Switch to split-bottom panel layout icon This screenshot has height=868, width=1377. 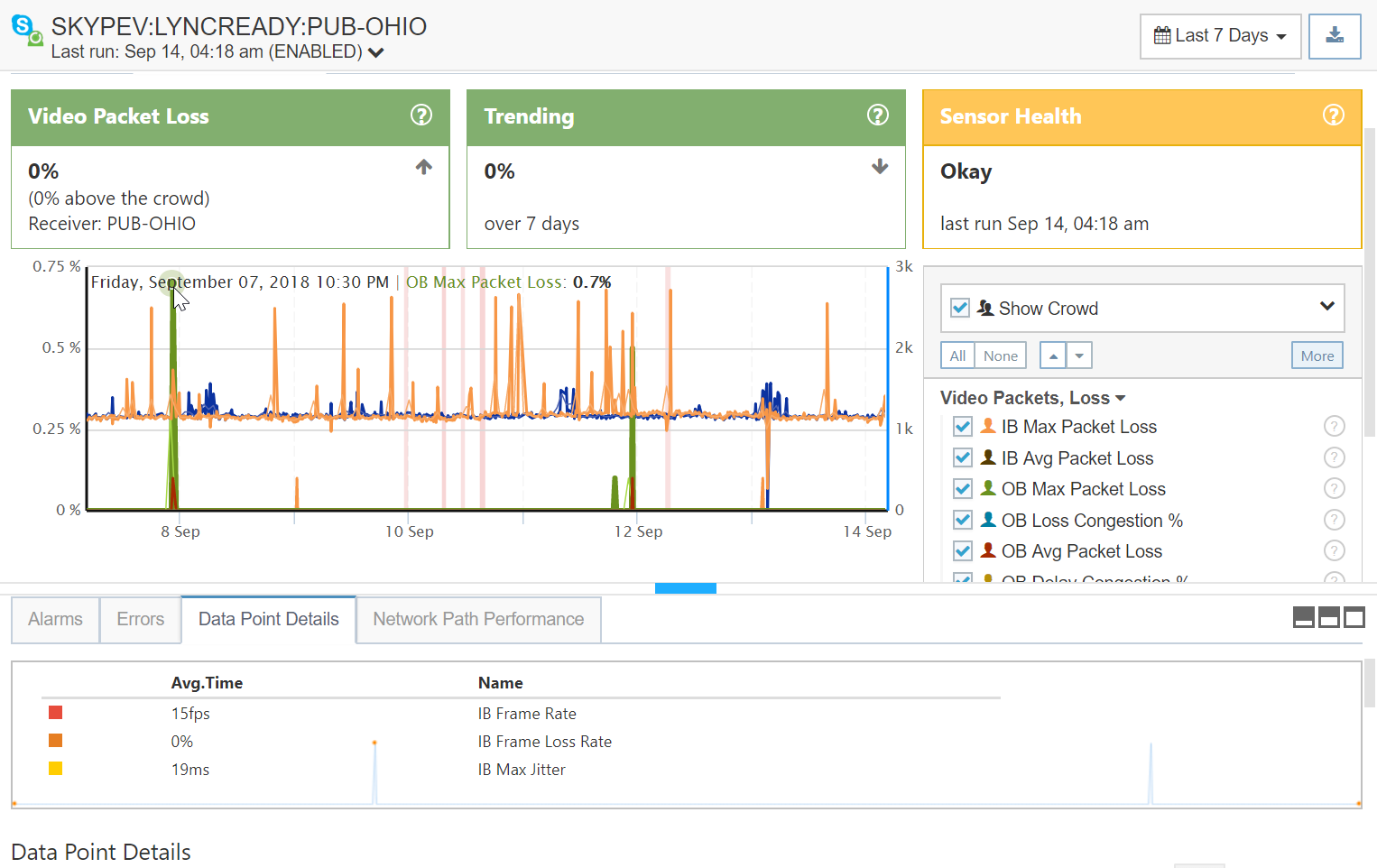click(x=1304, y=617)
